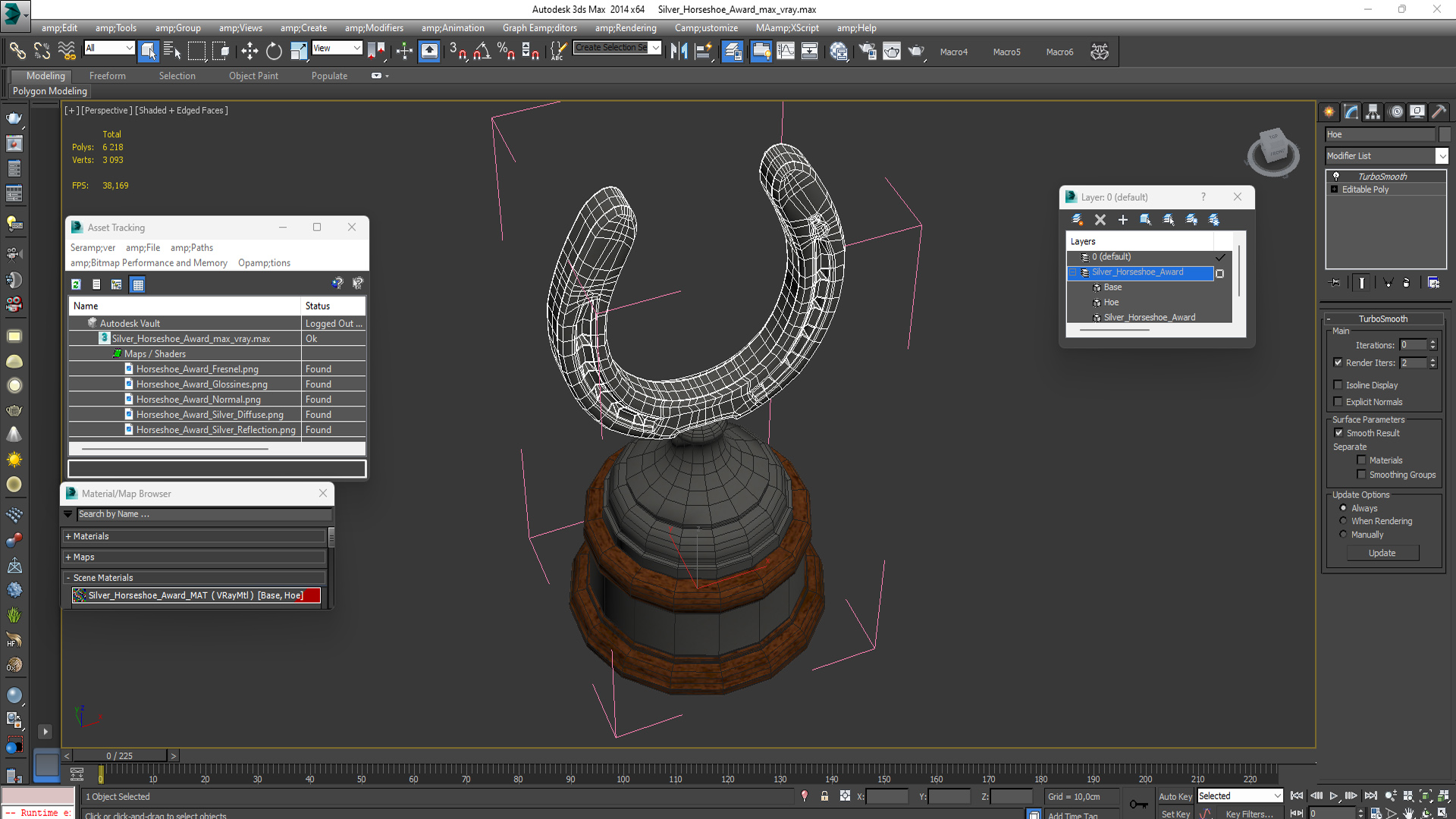Enable Render Iters checkbox

tap(1338, 362)
